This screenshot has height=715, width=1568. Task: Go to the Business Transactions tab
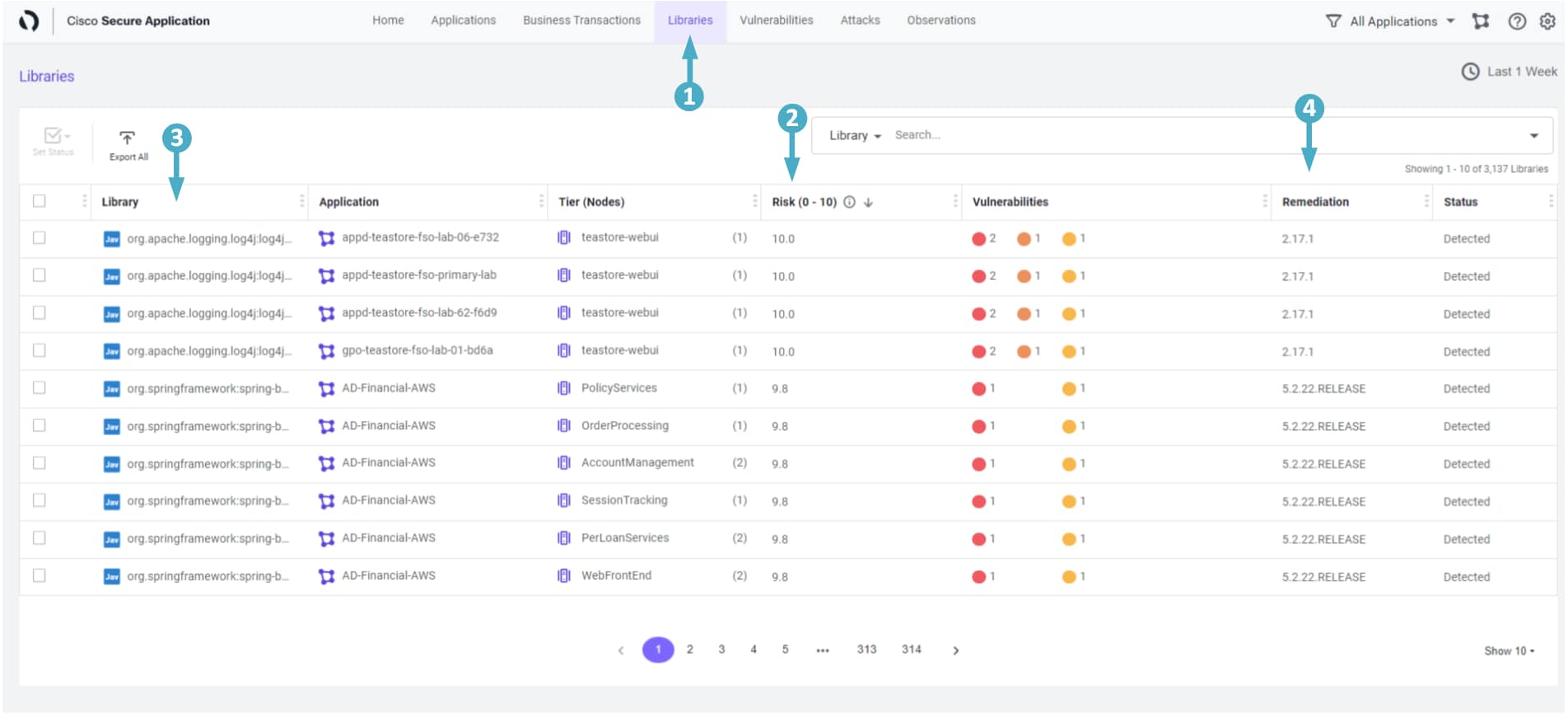[x=581, y=21]
